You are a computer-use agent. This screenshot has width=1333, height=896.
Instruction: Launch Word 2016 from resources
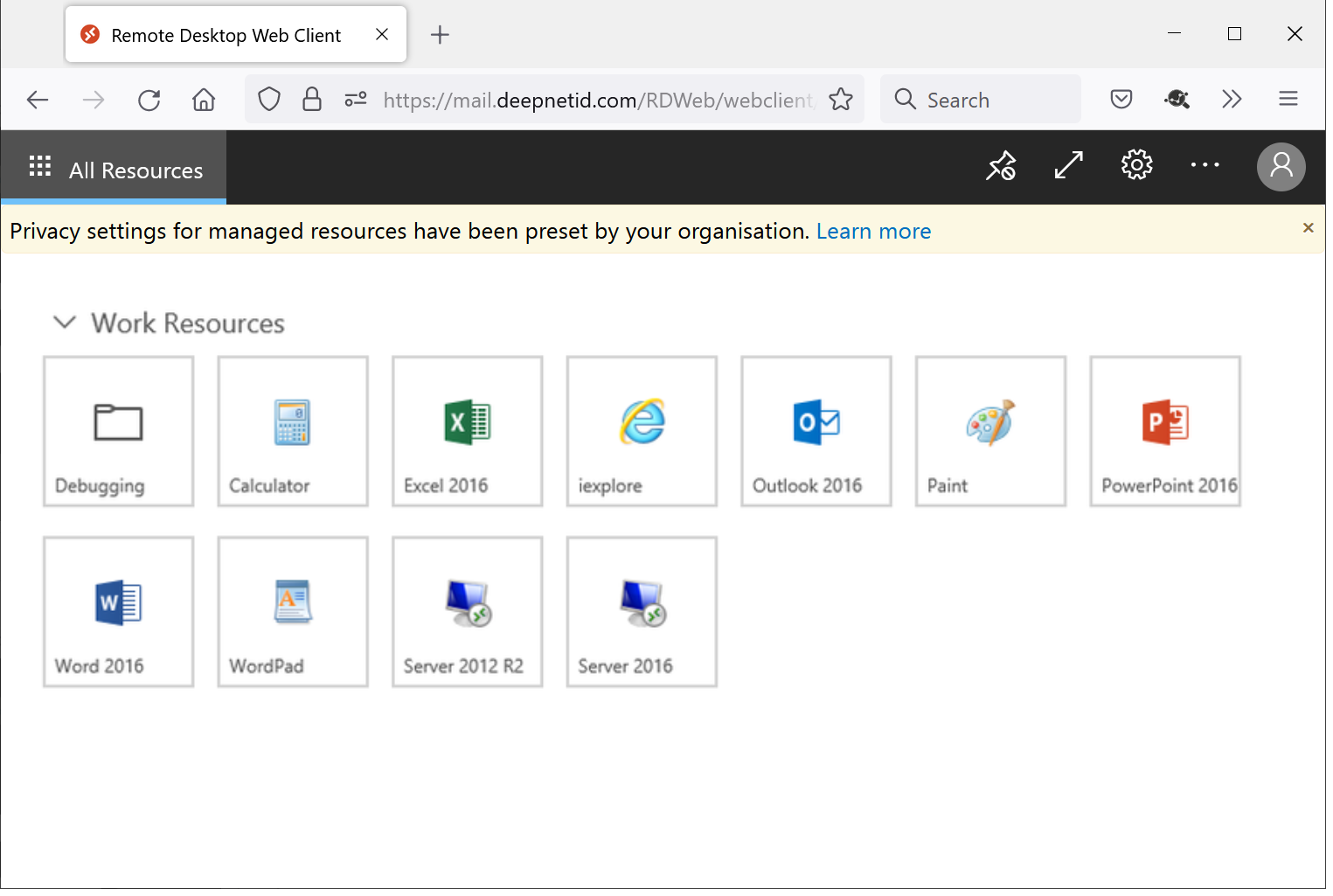tap(119, 612)
